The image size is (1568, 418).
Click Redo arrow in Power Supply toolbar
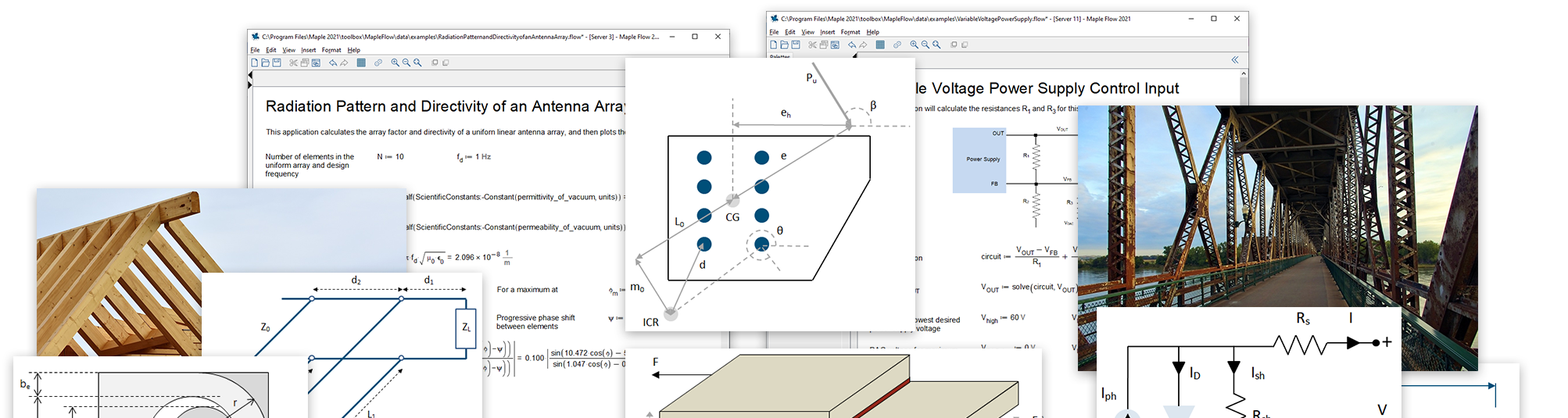(x=863, y=45)
